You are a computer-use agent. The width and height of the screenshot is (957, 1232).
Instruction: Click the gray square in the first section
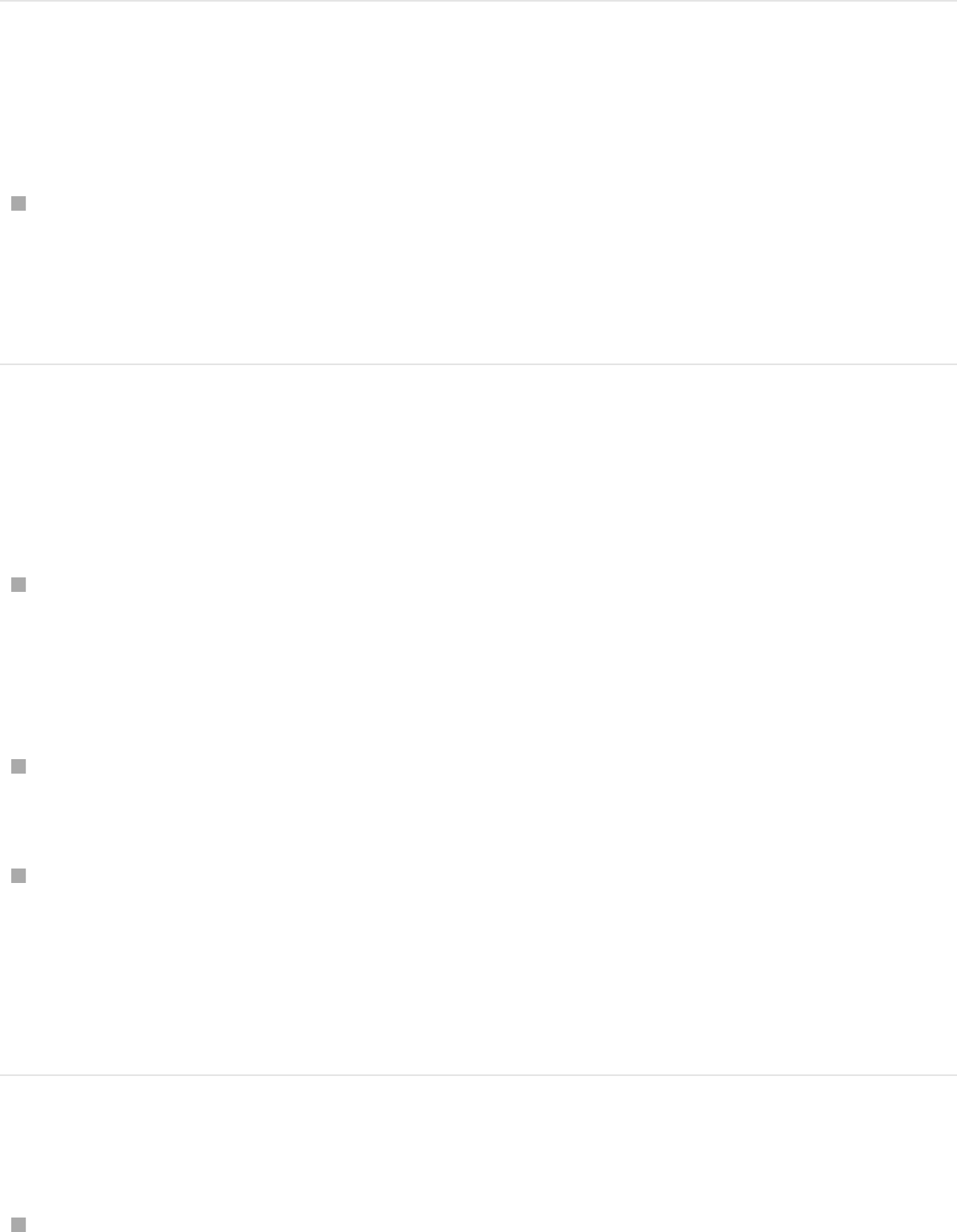(18, 204)
